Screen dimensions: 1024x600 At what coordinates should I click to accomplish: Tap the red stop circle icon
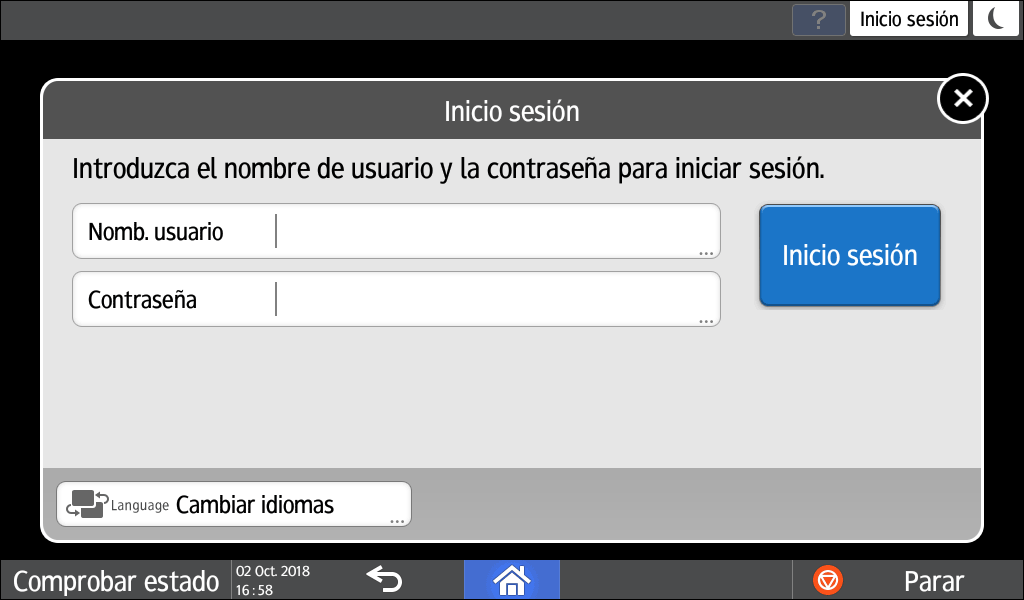point(828,580)
